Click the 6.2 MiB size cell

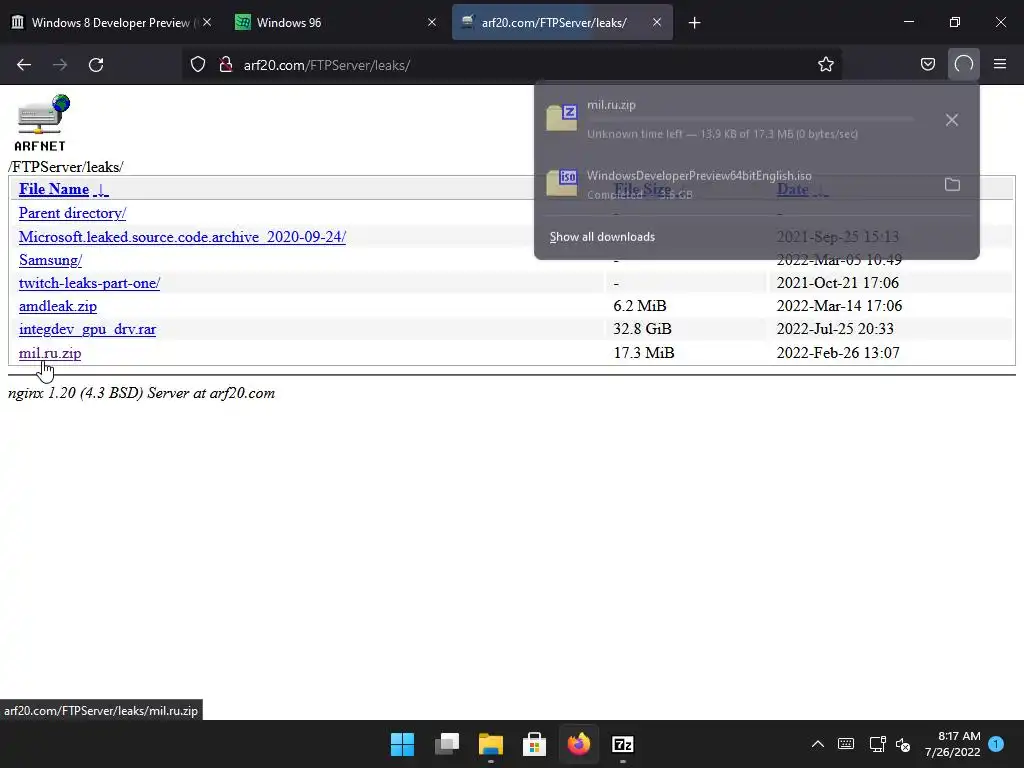tap(640, 306)
